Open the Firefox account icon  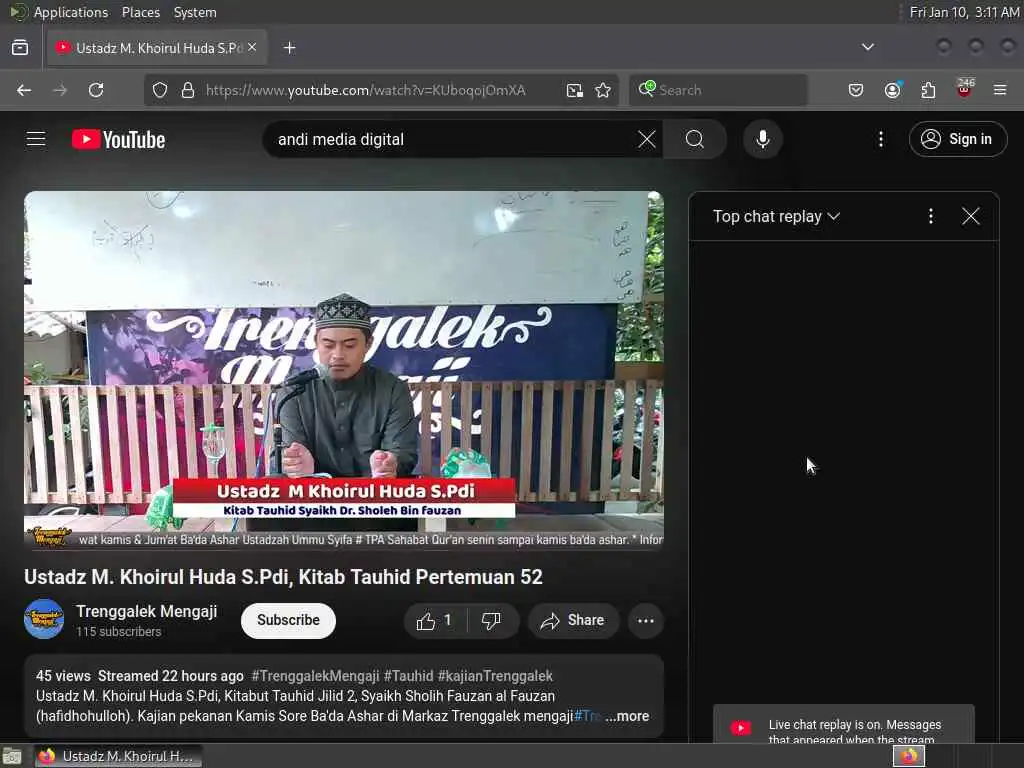[892, 90]
